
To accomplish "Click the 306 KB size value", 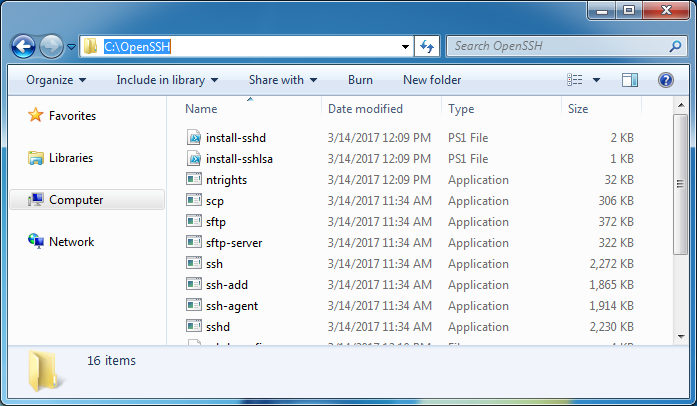I will point(616,201).
